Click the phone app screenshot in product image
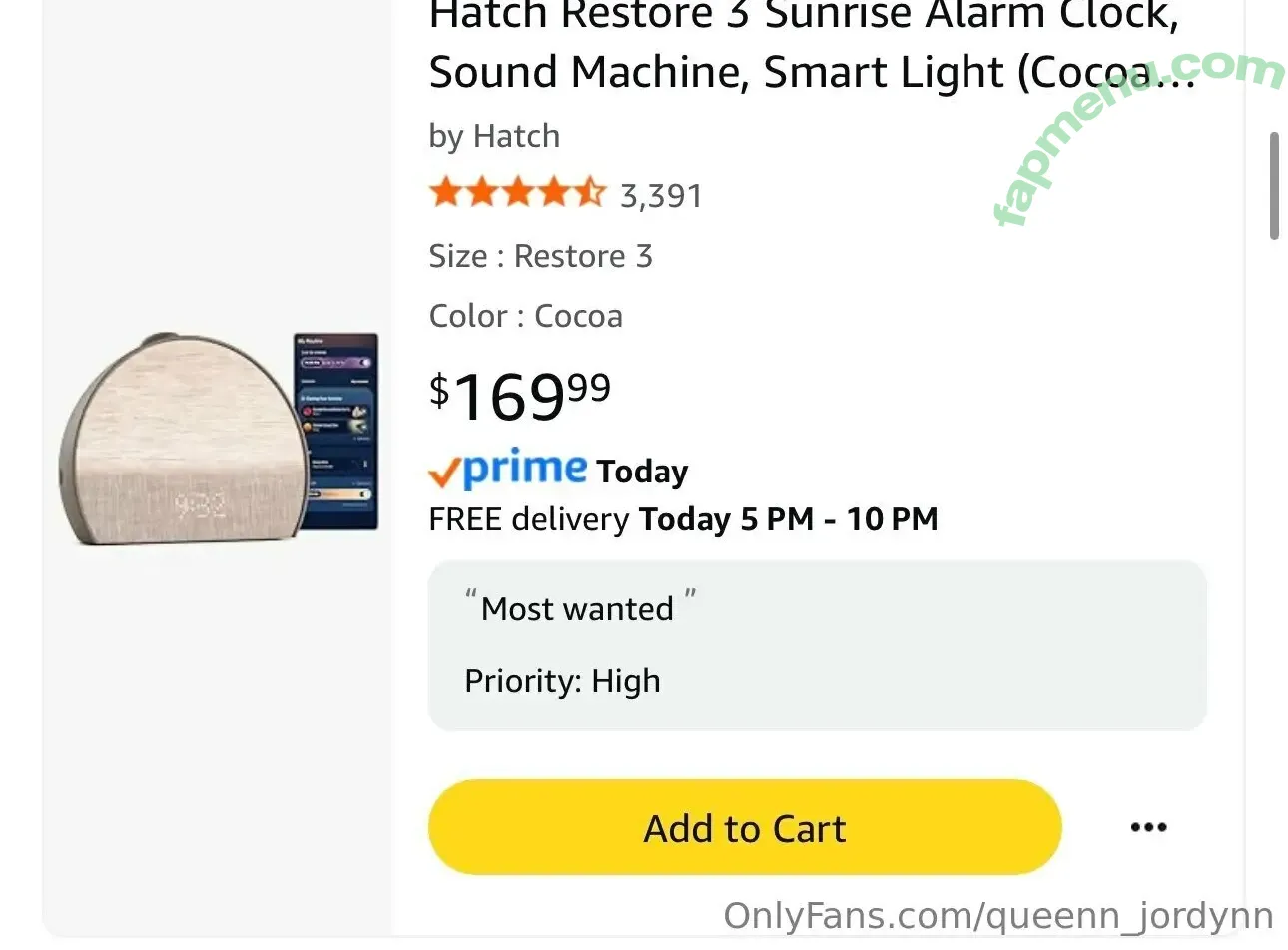 336,432
